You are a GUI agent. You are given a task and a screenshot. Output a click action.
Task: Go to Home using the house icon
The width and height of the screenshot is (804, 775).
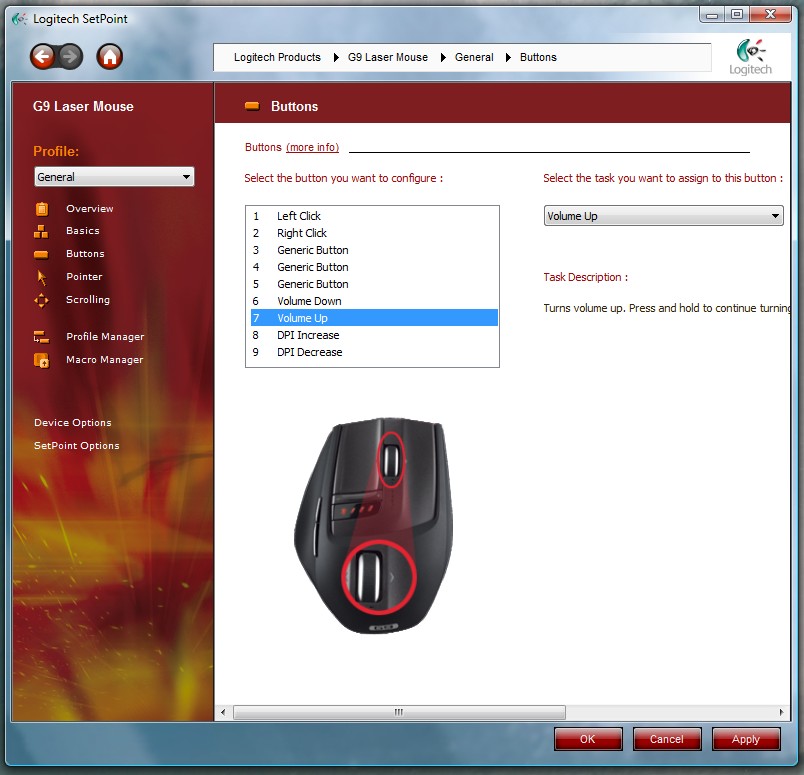[110, 56]
